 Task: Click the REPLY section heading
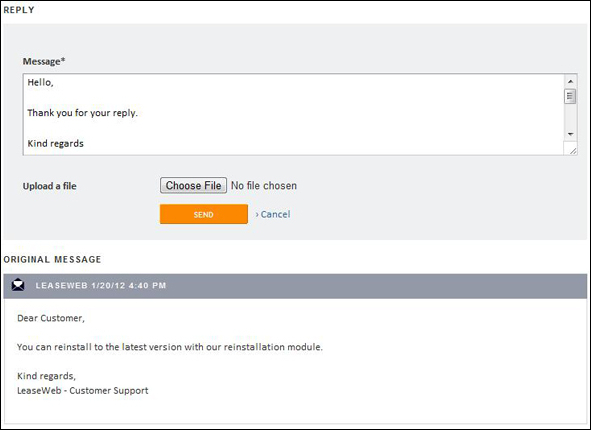[x=19, y=10]
